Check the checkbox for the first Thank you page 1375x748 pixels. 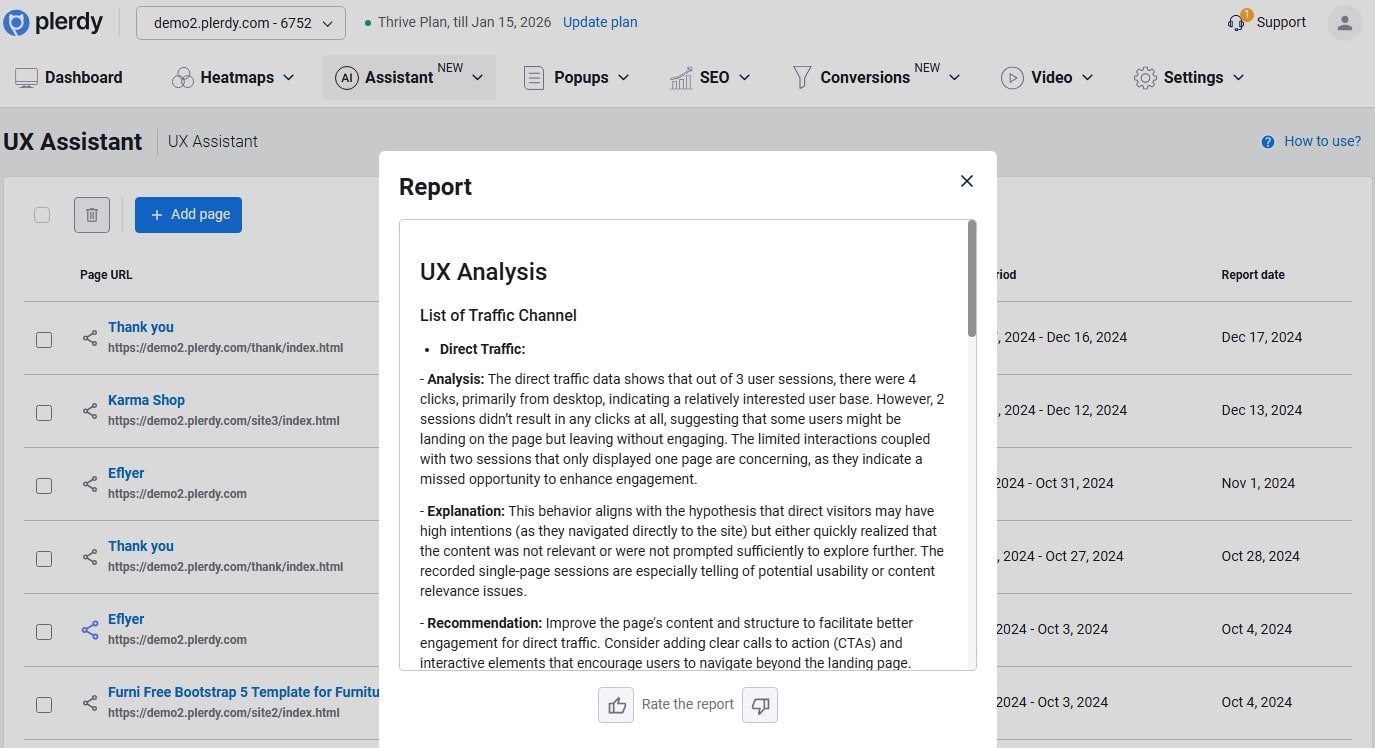coord(44,339)
